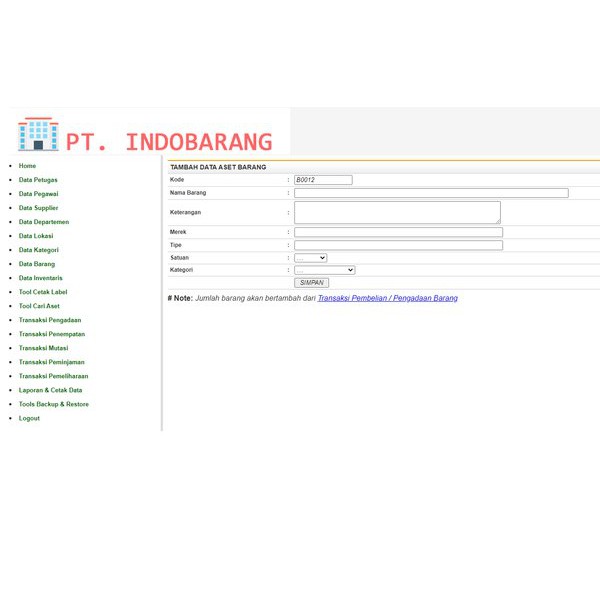Viewport: 600px width, 600px height.
Task: Open Laporan & Cetak Data
Action: (x=50, y=390)
